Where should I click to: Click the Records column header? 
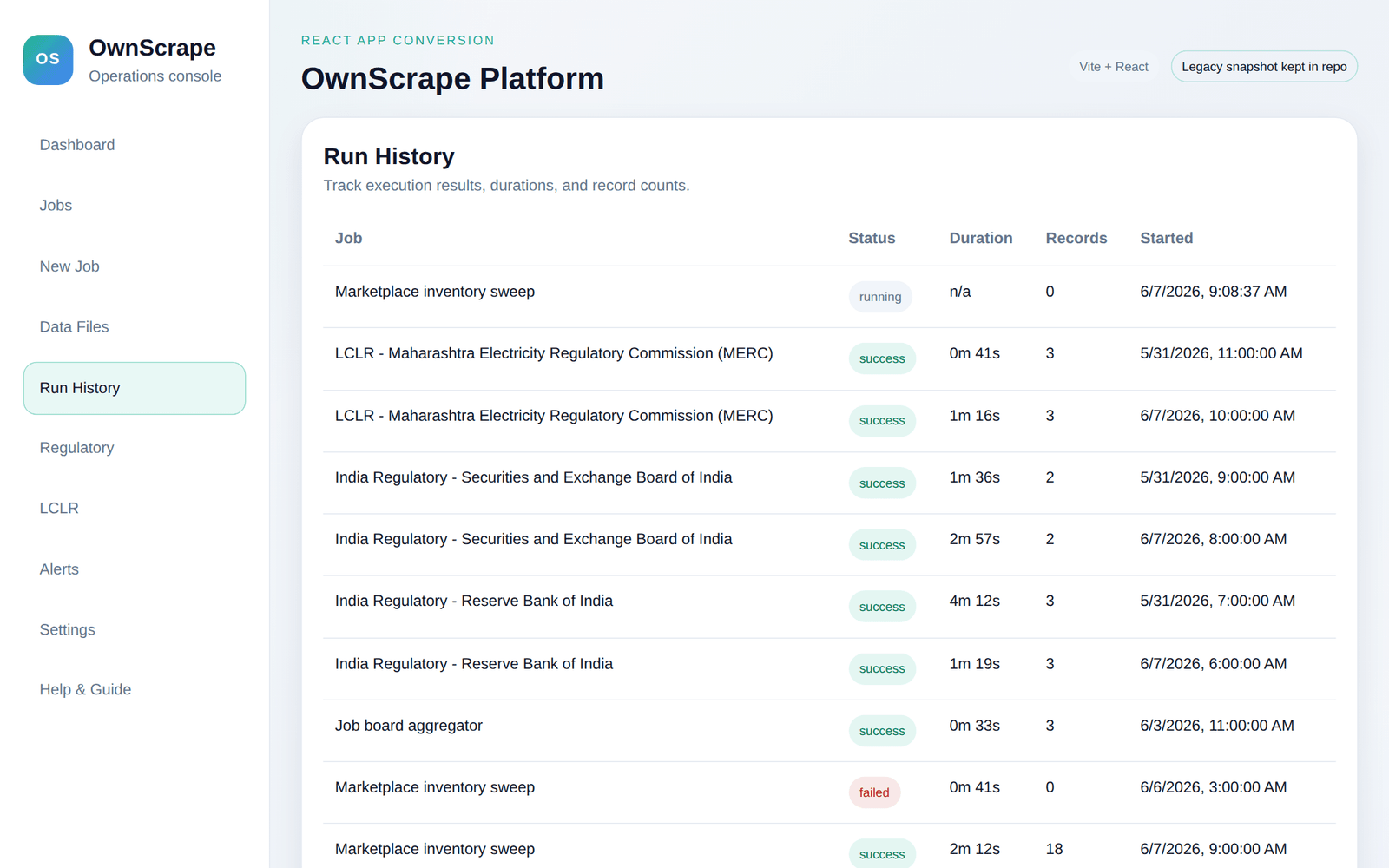click(x=1076, y=238)
